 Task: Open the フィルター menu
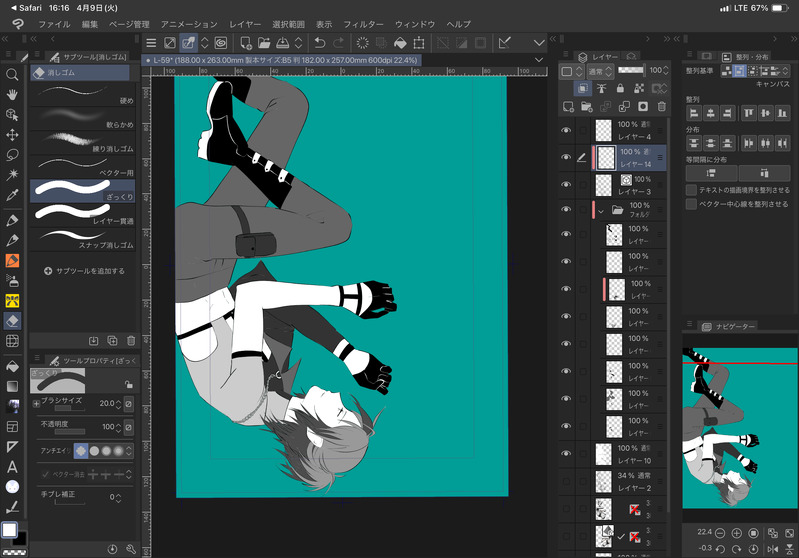(363, 23)
